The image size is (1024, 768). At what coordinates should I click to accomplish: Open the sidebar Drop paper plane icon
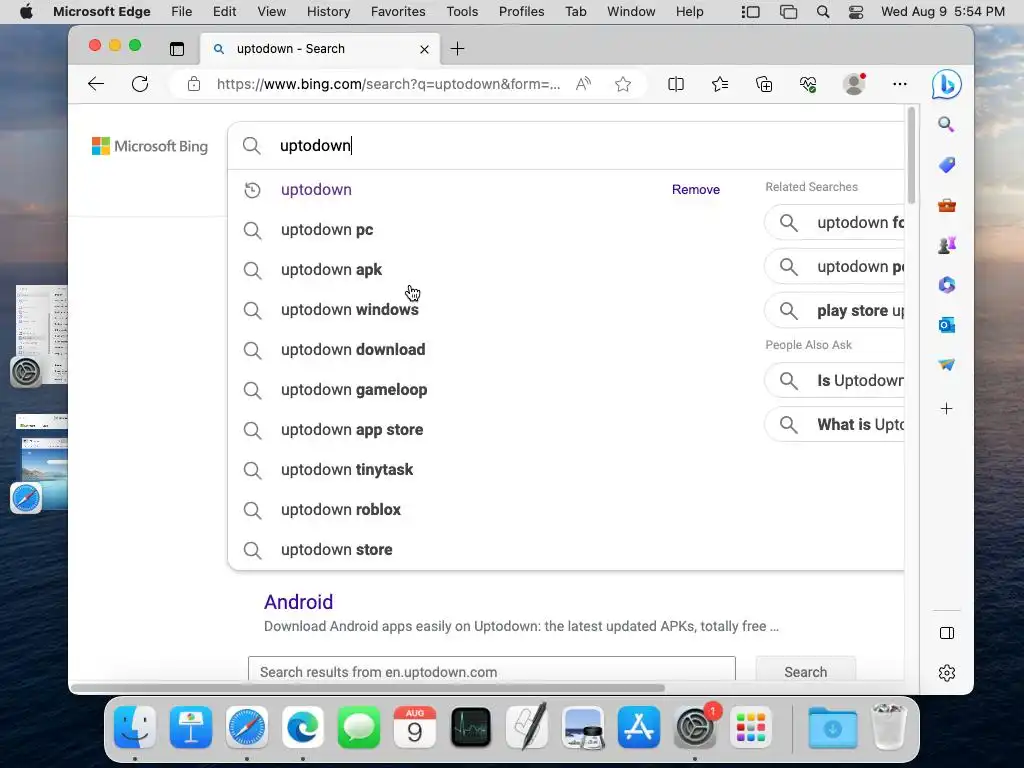[946, 364]
